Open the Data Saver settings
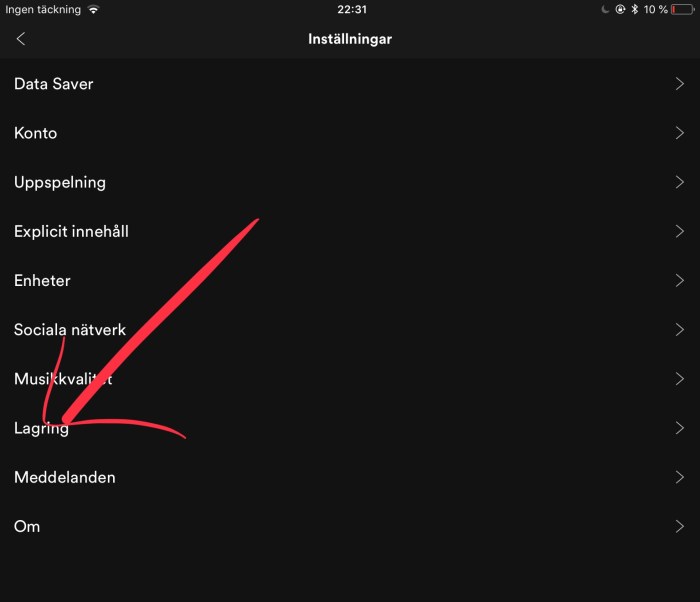700x602 pixels. (350, 84)
